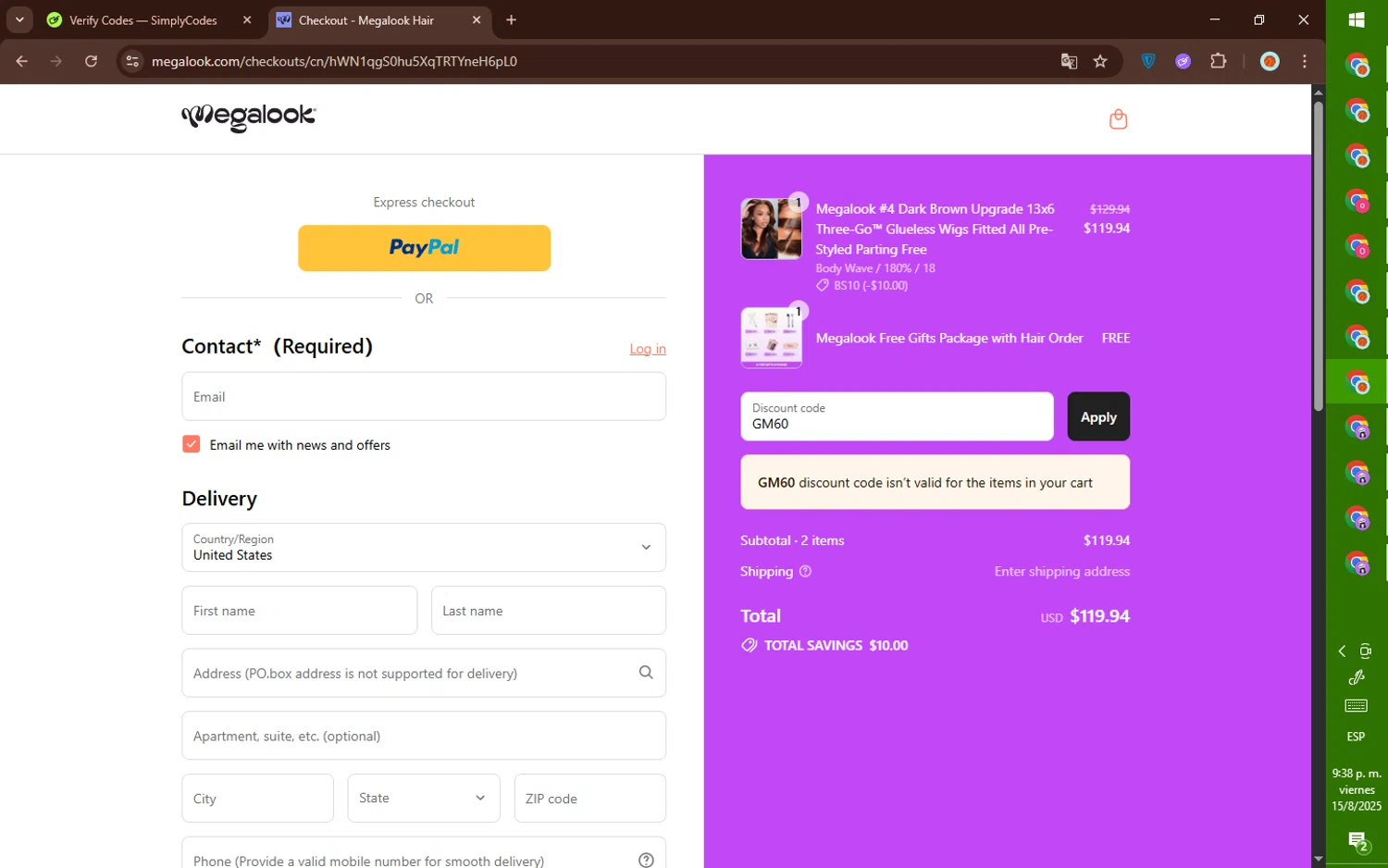Open the shopping bag cart icon
Image resolution: width=1388 pixels, height=868 pixels.
1118,118
